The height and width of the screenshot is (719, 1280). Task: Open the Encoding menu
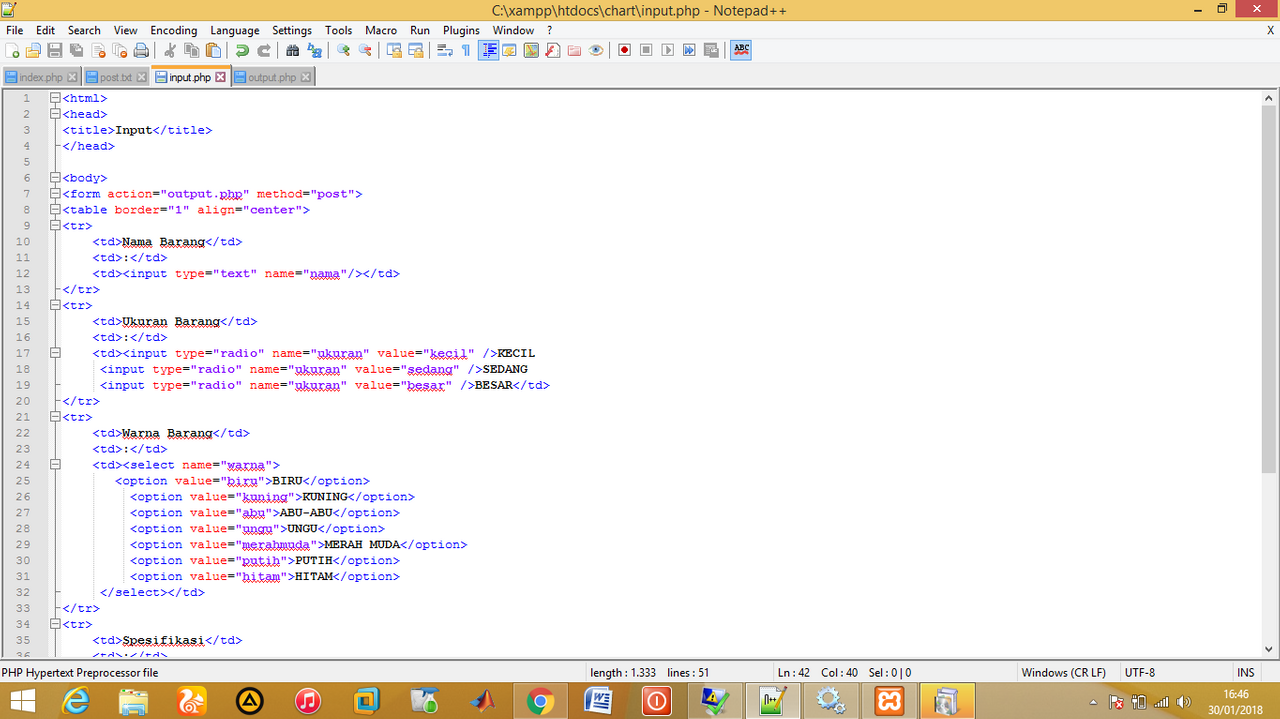click(x=173, y=30)
